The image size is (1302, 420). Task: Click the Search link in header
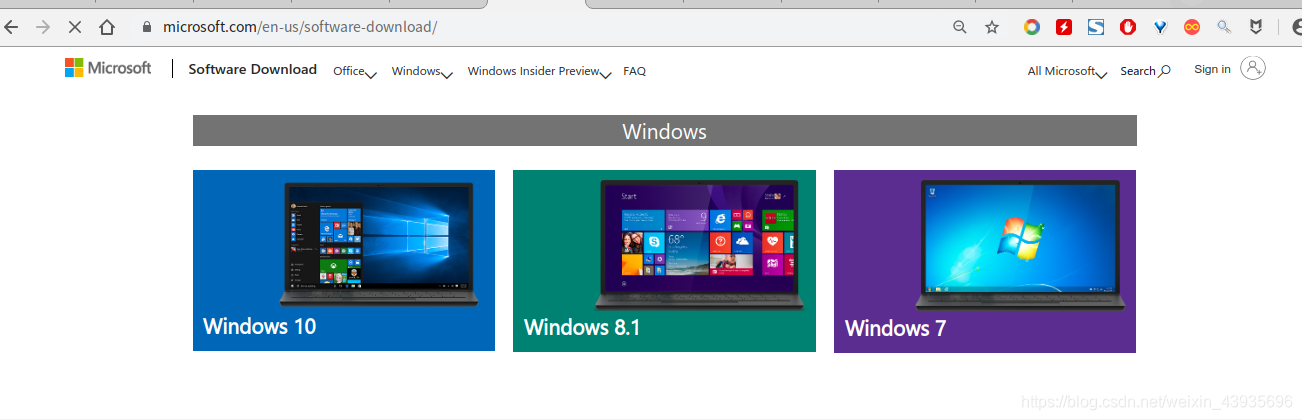click(x=1145, y=71)
